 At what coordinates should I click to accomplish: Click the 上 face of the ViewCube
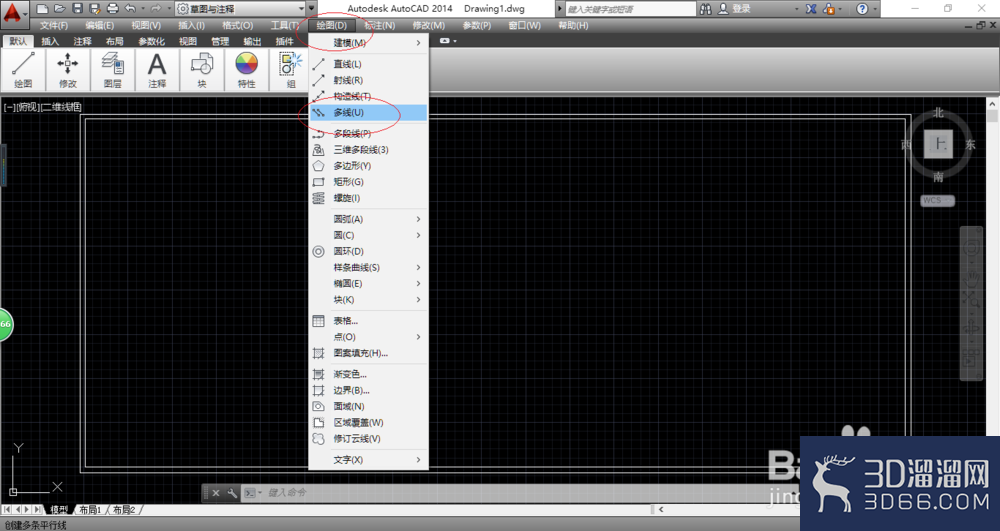pos(939,144)
